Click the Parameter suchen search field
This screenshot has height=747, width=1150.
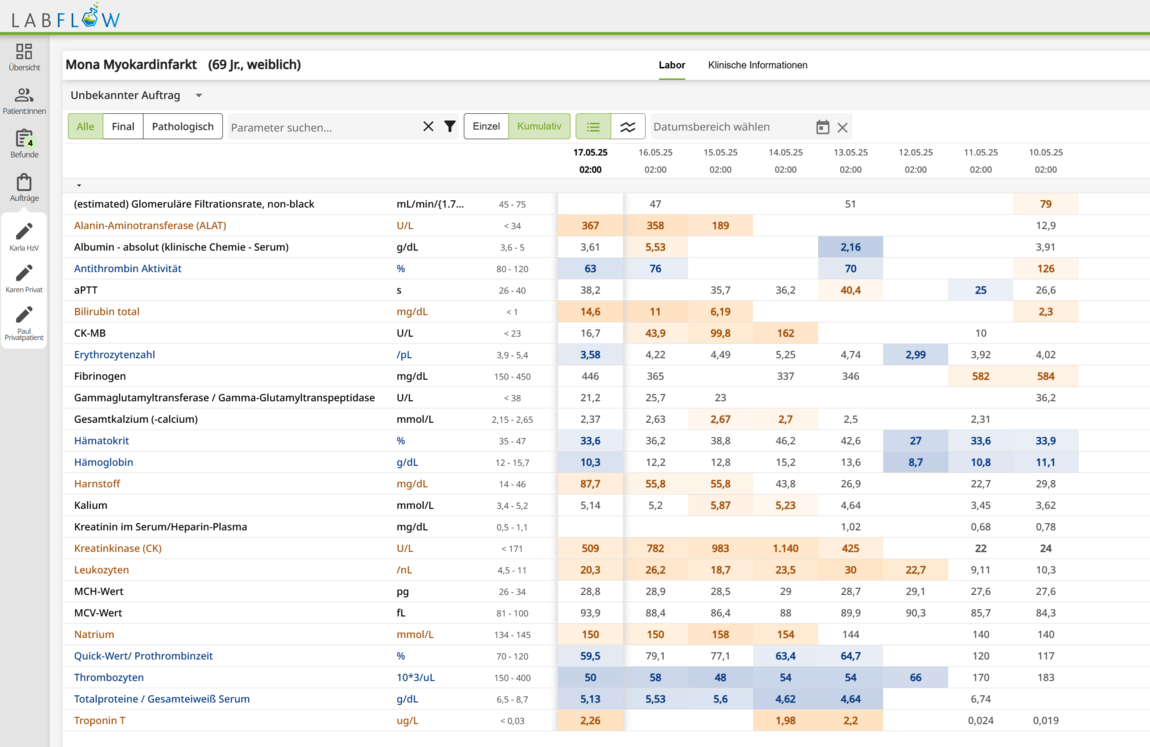(320, 127)
